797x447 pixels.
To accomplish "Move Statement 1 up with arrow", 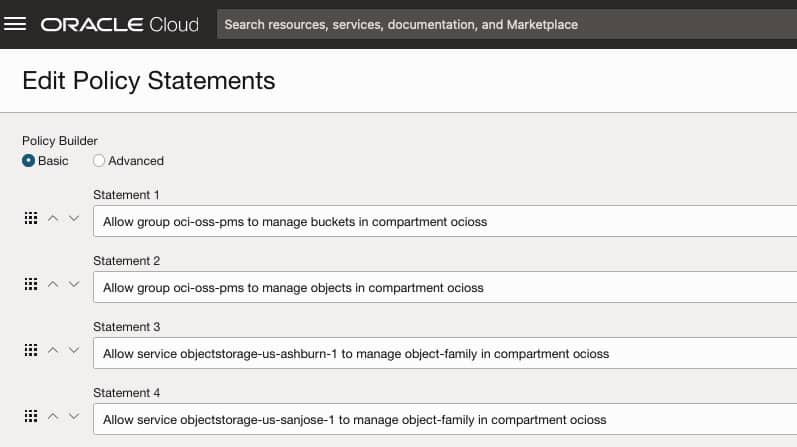I will coord(54,219).
